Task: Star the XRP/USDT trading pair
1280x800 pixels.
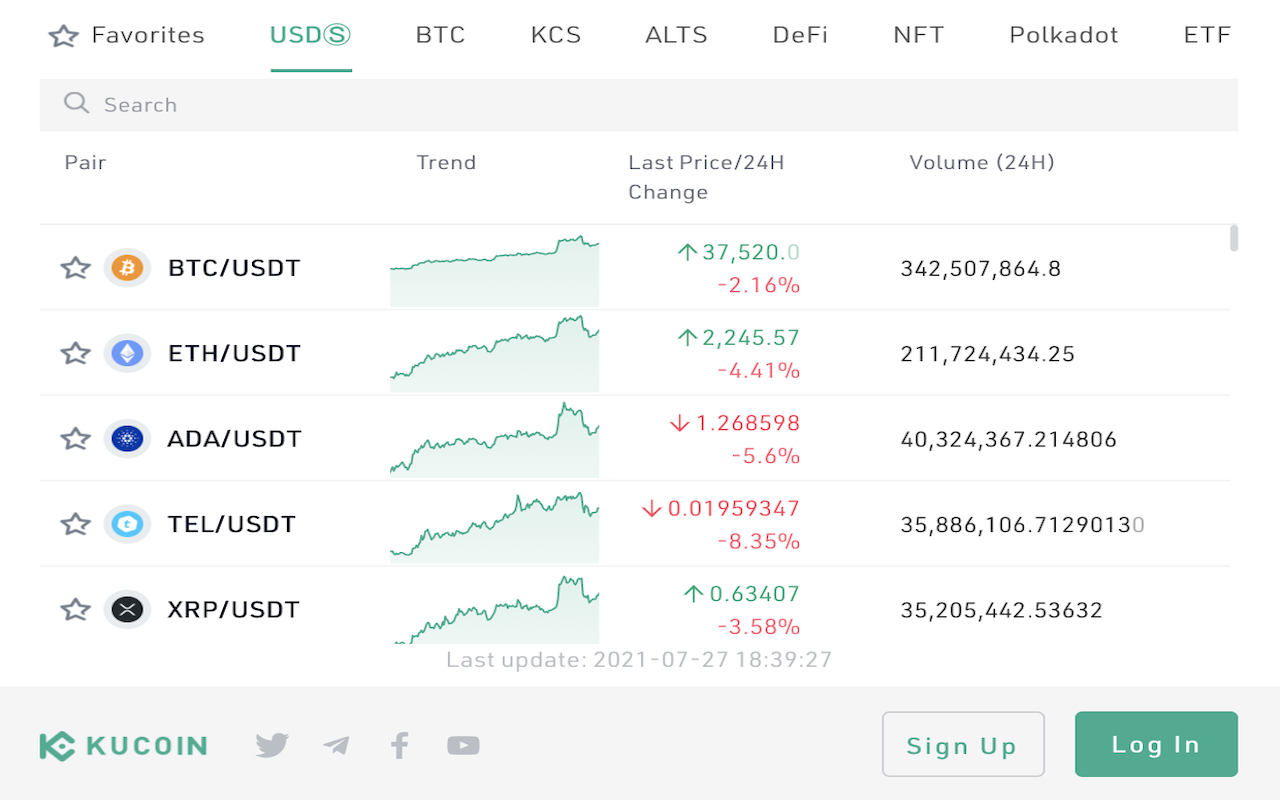Action: pos(75,608)
